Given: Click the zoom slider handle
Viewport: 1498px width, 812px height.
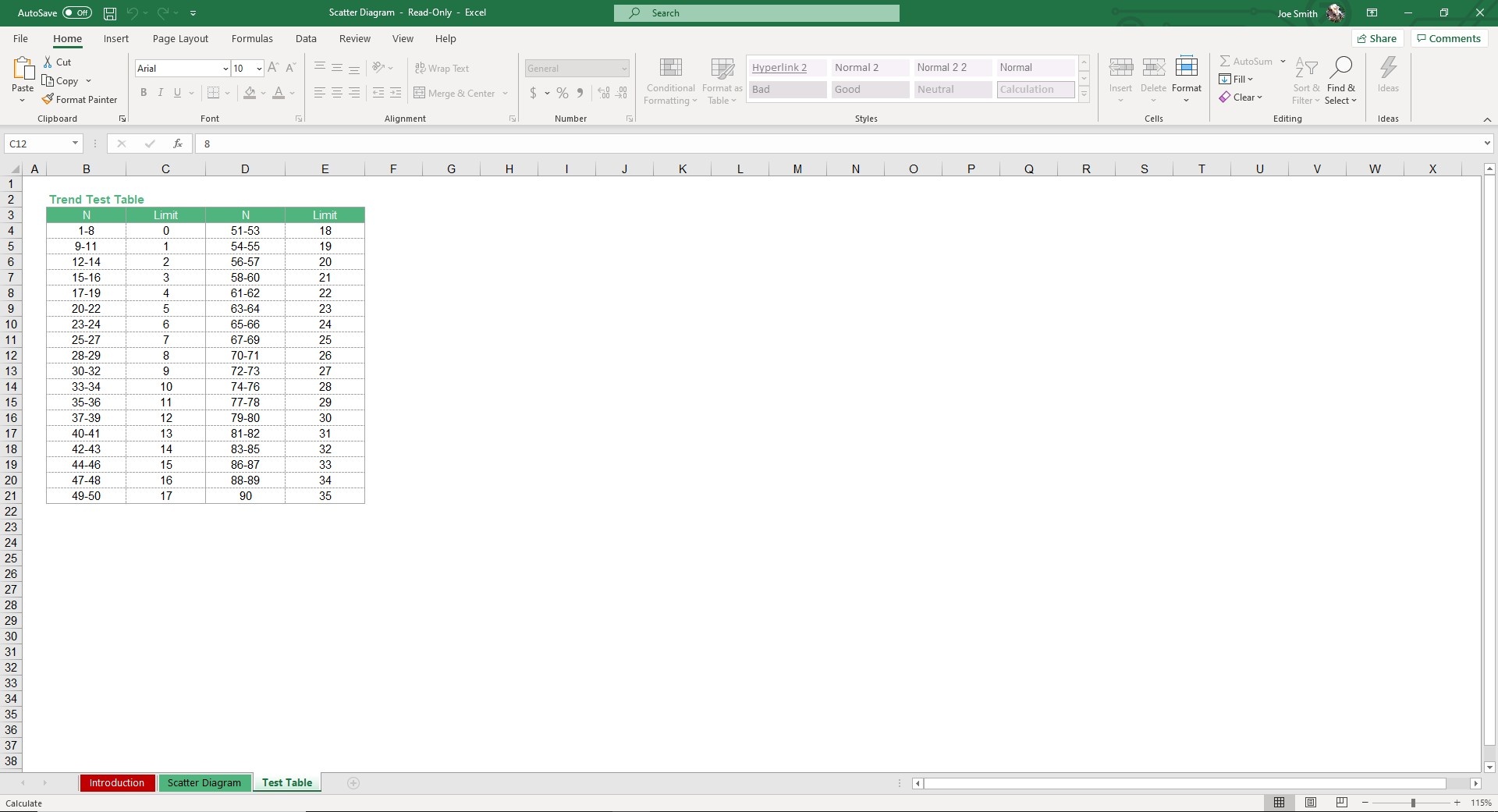Looking at the screenshot, I should point(1413,803).
